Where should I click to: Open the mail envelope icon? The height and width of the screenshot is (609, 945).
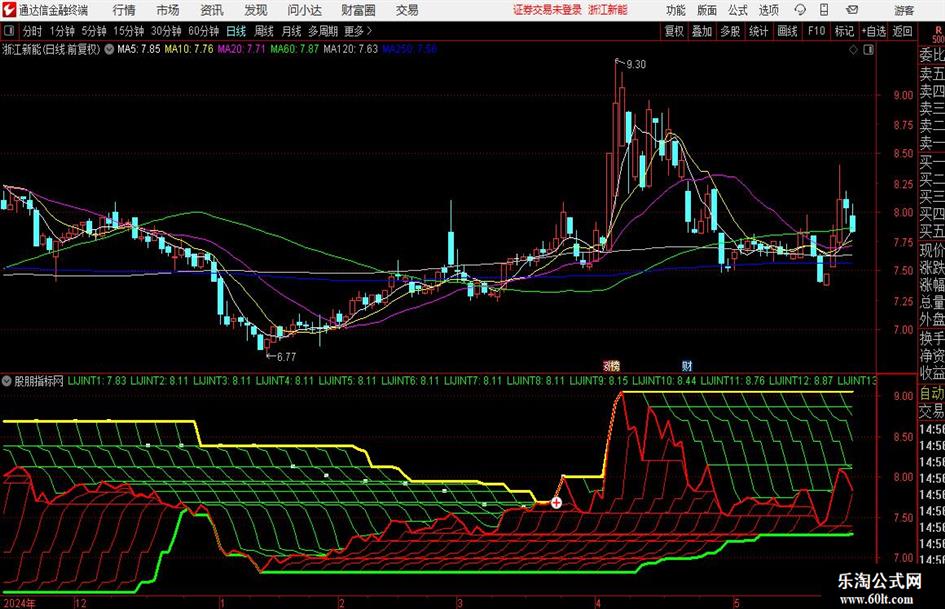pyautogui.click(x=852, y=10)
